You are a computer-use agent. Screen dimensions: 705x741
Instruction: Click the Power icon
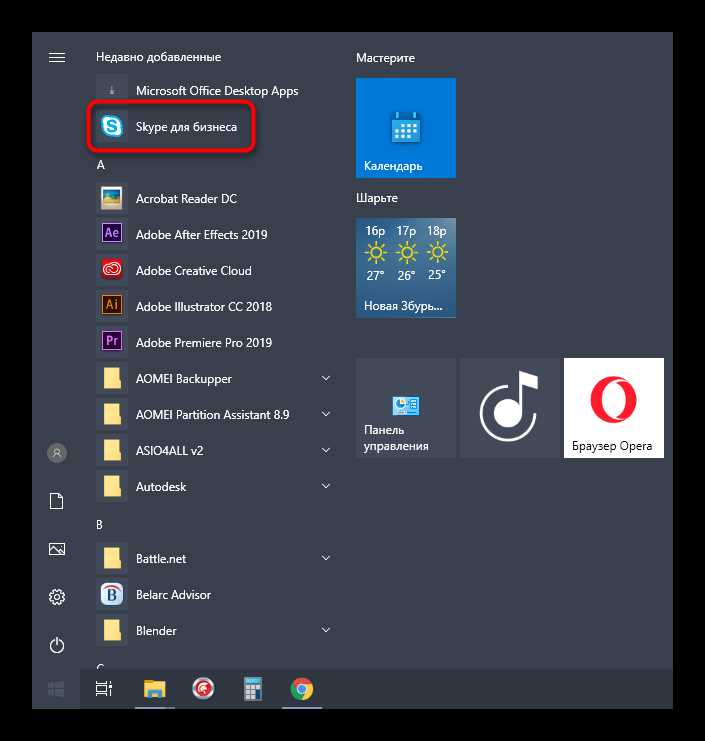click(x=57, y=645)
